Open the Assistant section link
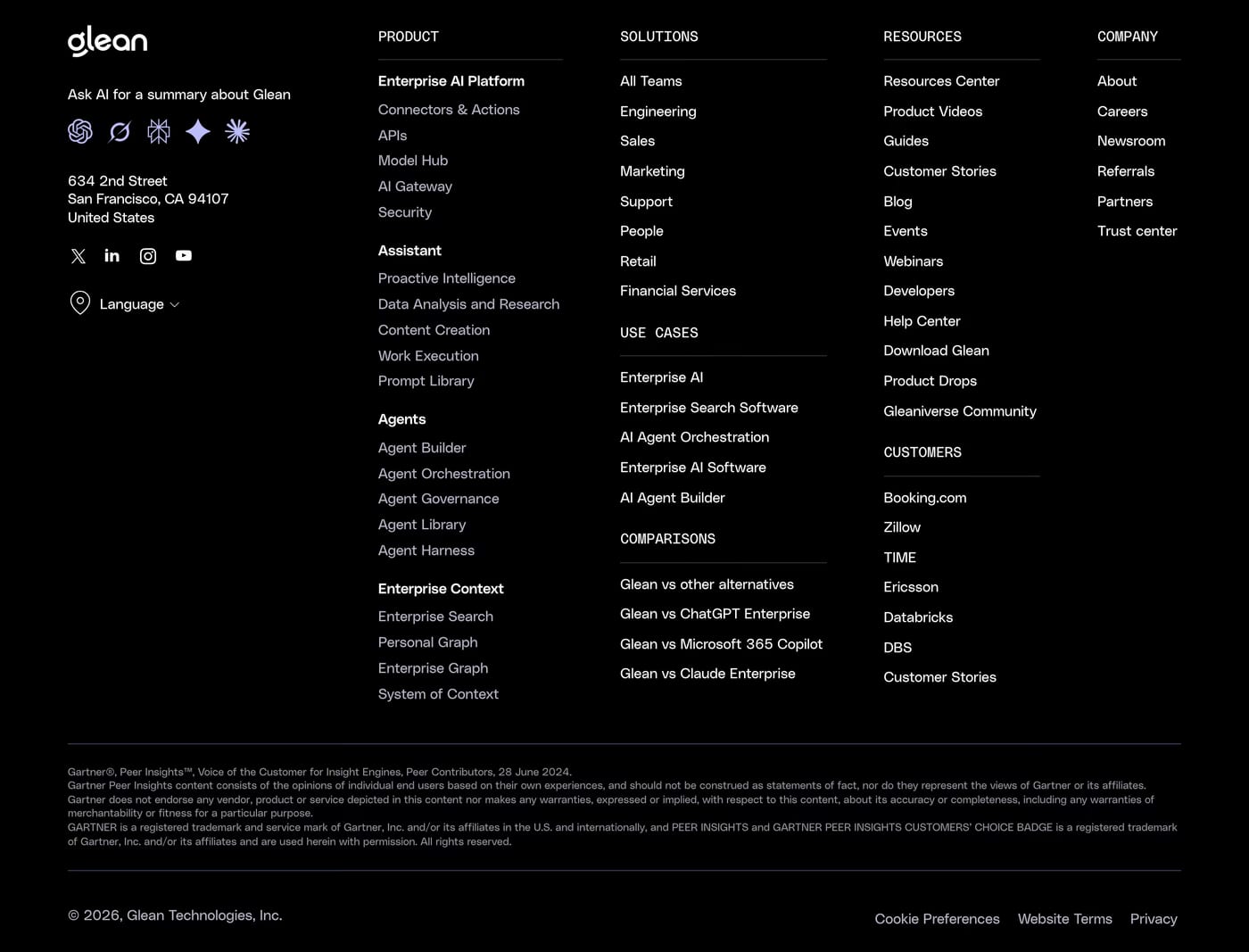1249x952 pixels. (409, 251)
